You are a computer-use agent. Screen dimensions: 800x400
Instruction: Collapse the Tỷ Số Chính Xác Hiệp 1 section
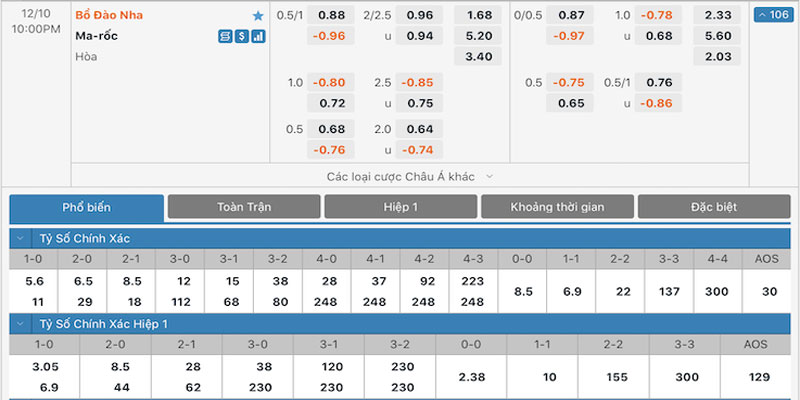20,324
